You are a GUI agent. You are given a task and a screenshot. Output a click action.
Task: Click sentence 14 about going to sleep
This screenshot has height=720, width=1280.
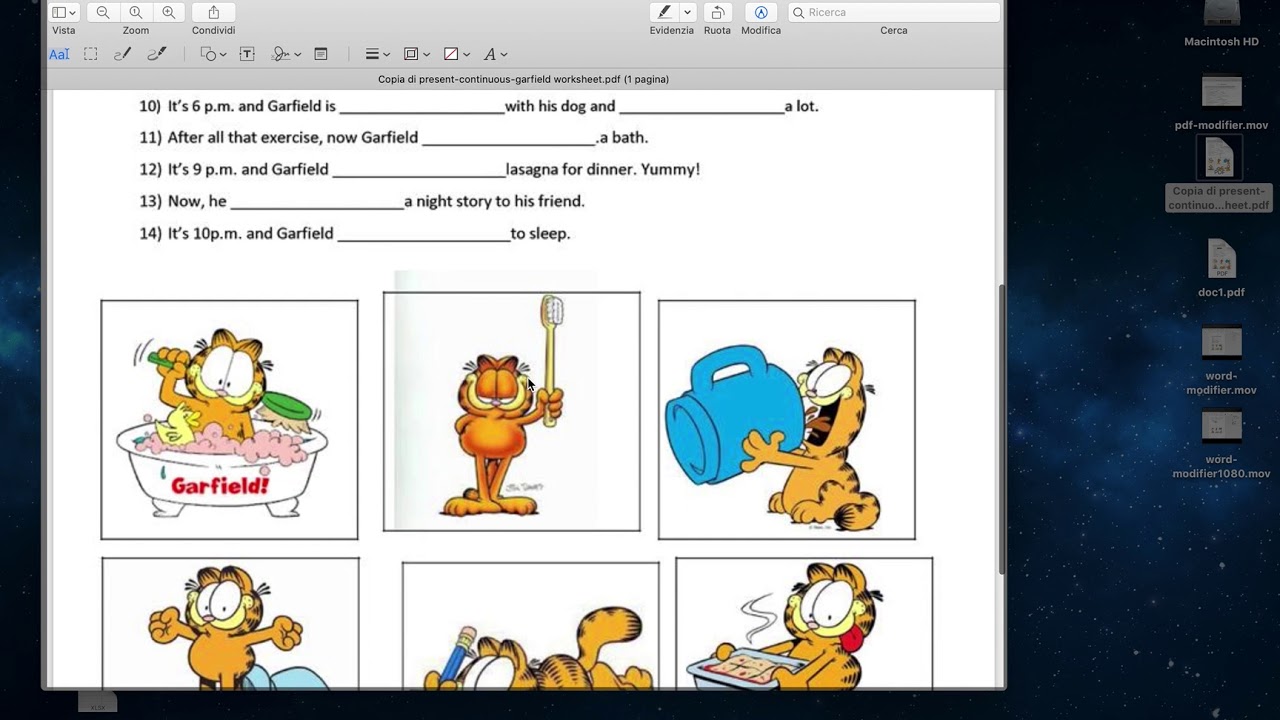pyautogui.click(x=355, y=234)
